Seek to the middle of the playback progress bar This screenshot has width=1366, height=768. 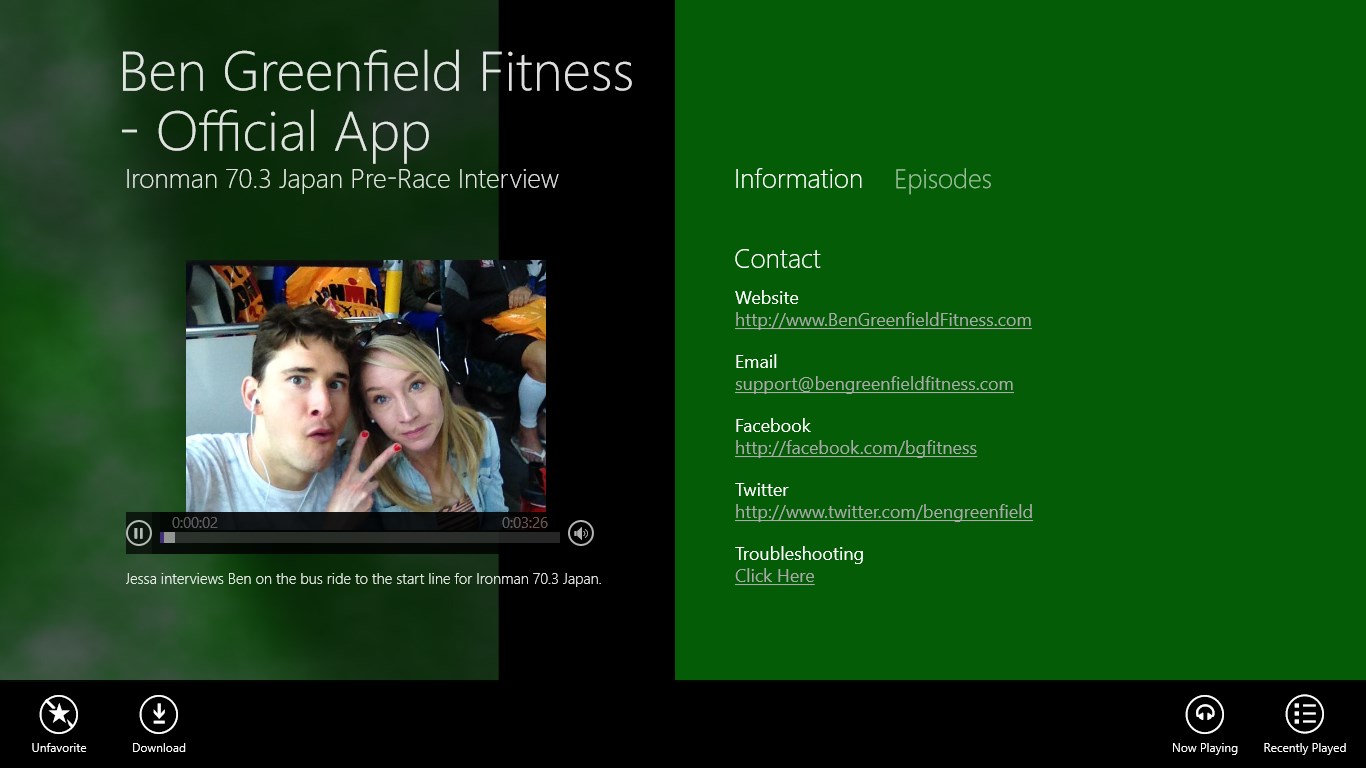(x=360, y=538)
